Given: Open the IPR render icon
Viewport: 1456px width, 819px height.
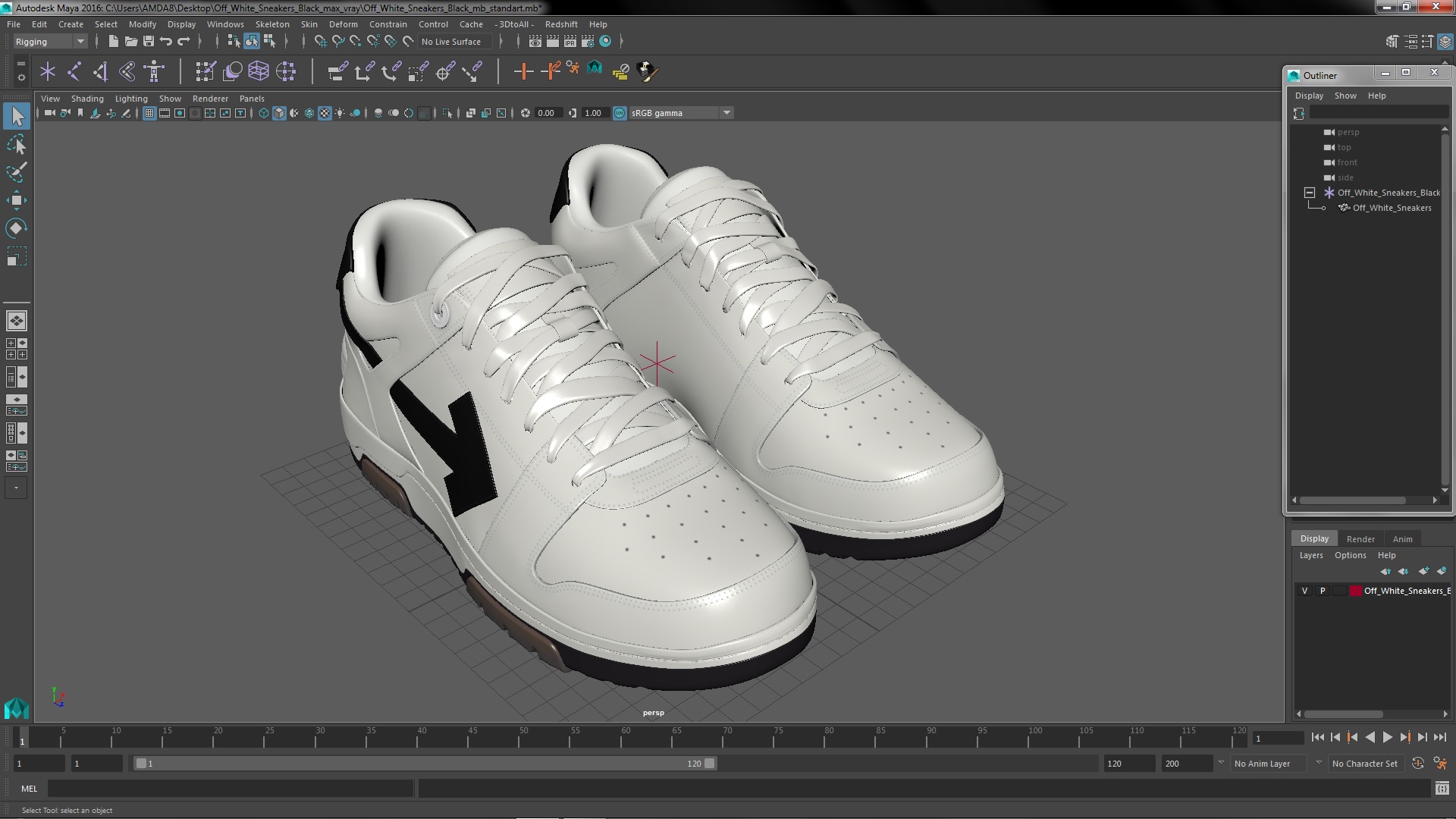Looking at the screenshot, I should [x=570, y=41].
